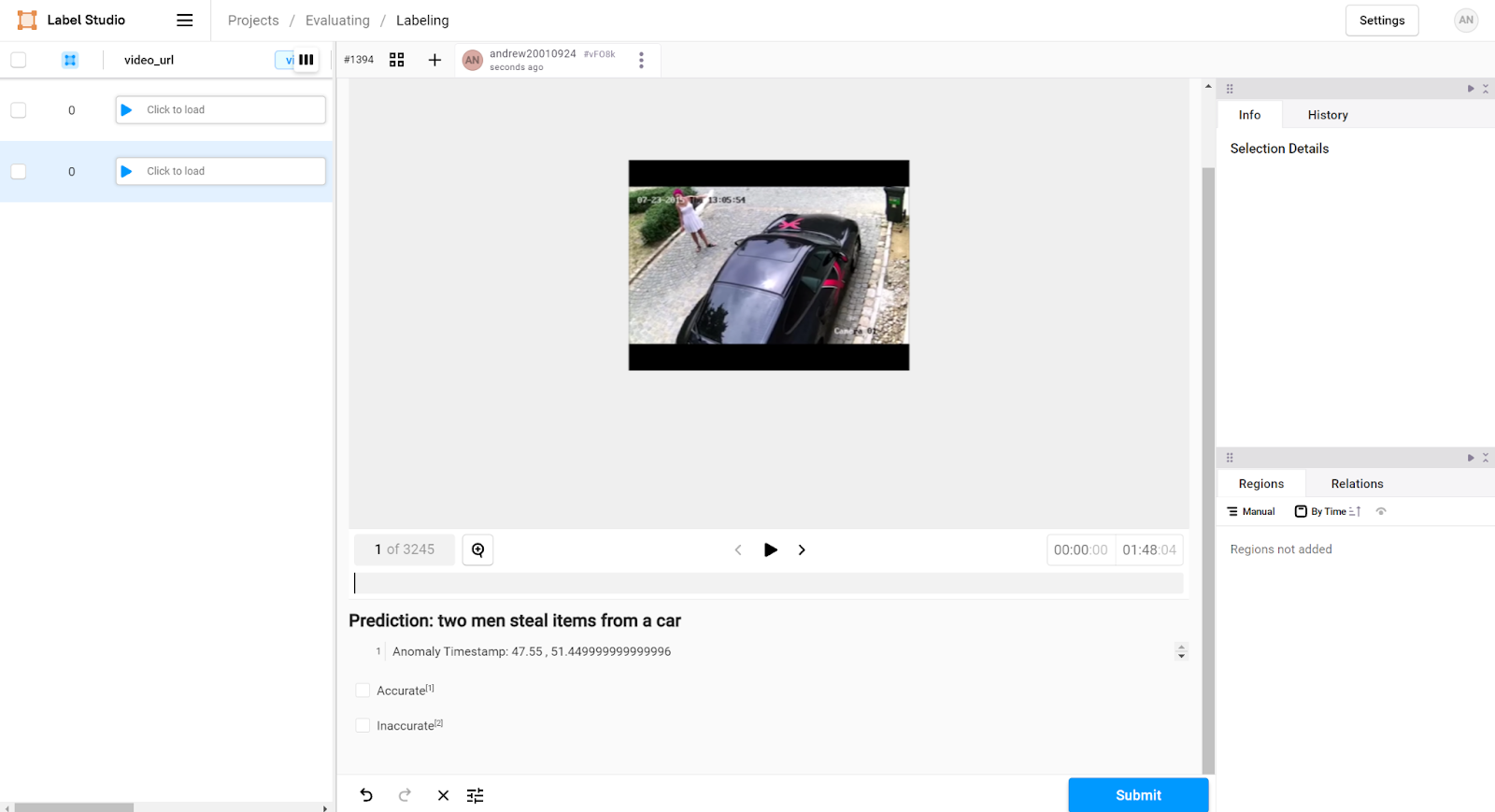The image size is (1495, 812).
Task: Open project Settings
Action: 1382,21
